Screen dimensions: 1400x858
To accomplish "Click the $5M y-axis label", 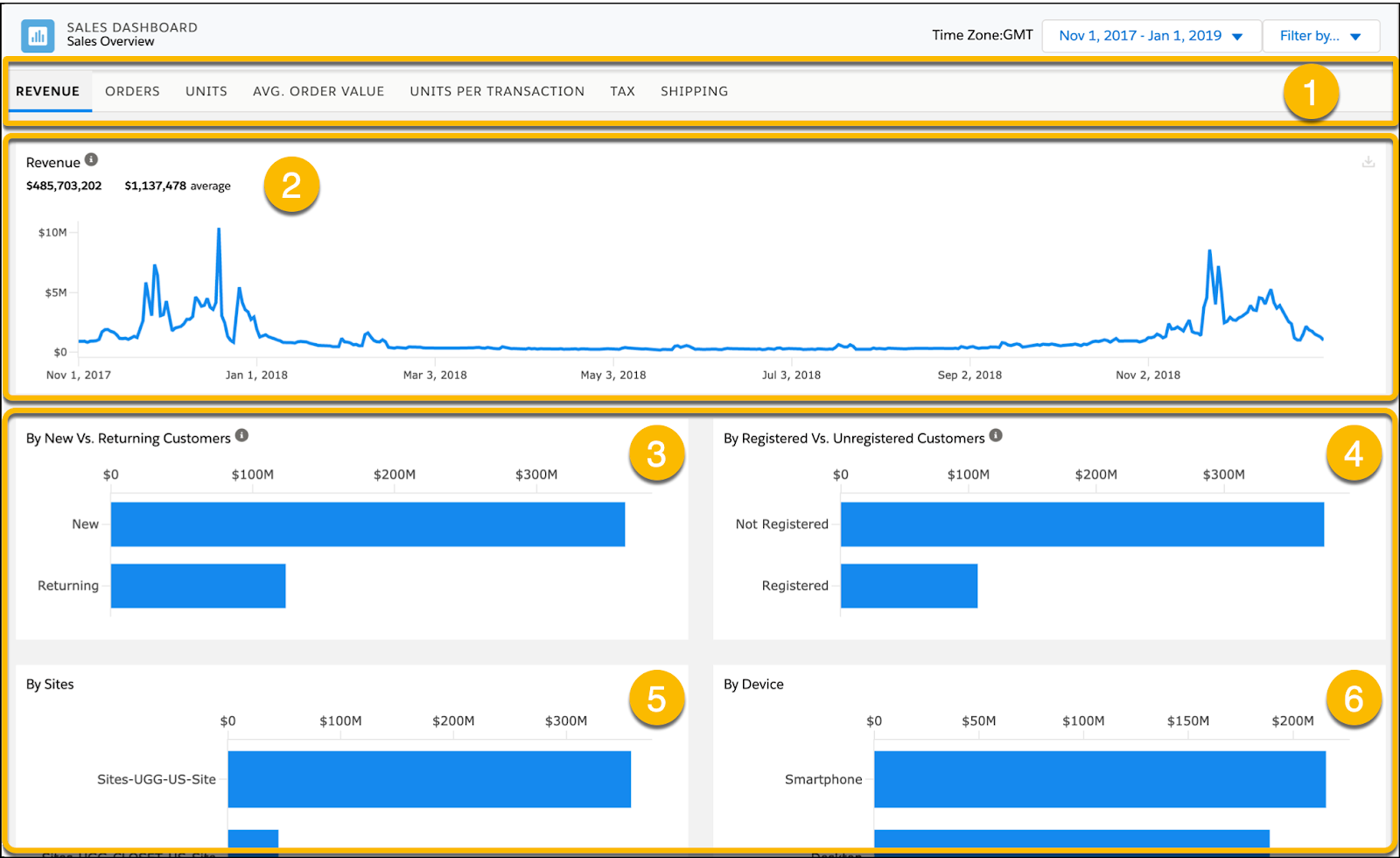I will coord(56,292).
